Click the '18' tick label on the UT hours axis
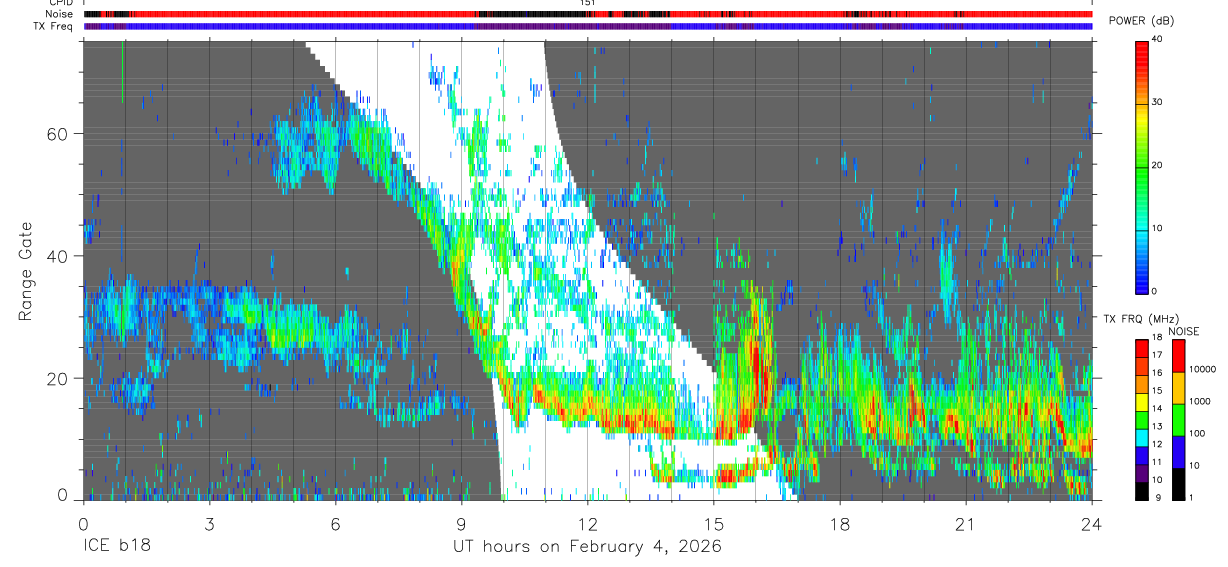The image size is (1228, 567). click(x=840, y=524)
